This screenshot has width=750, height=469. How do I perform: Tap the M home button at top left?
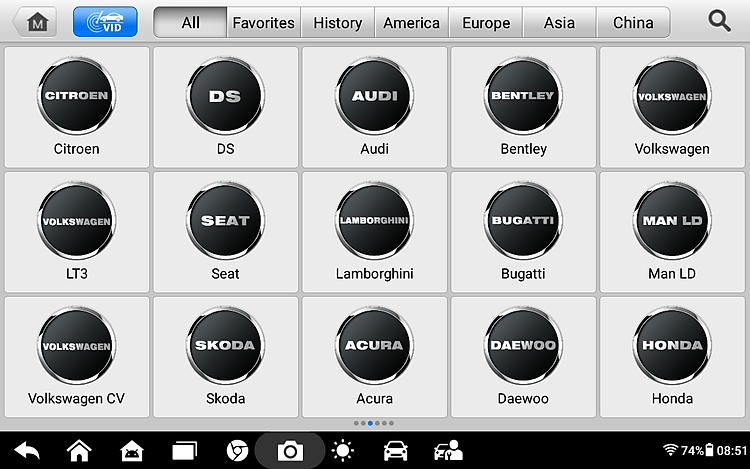click(35, 22)
